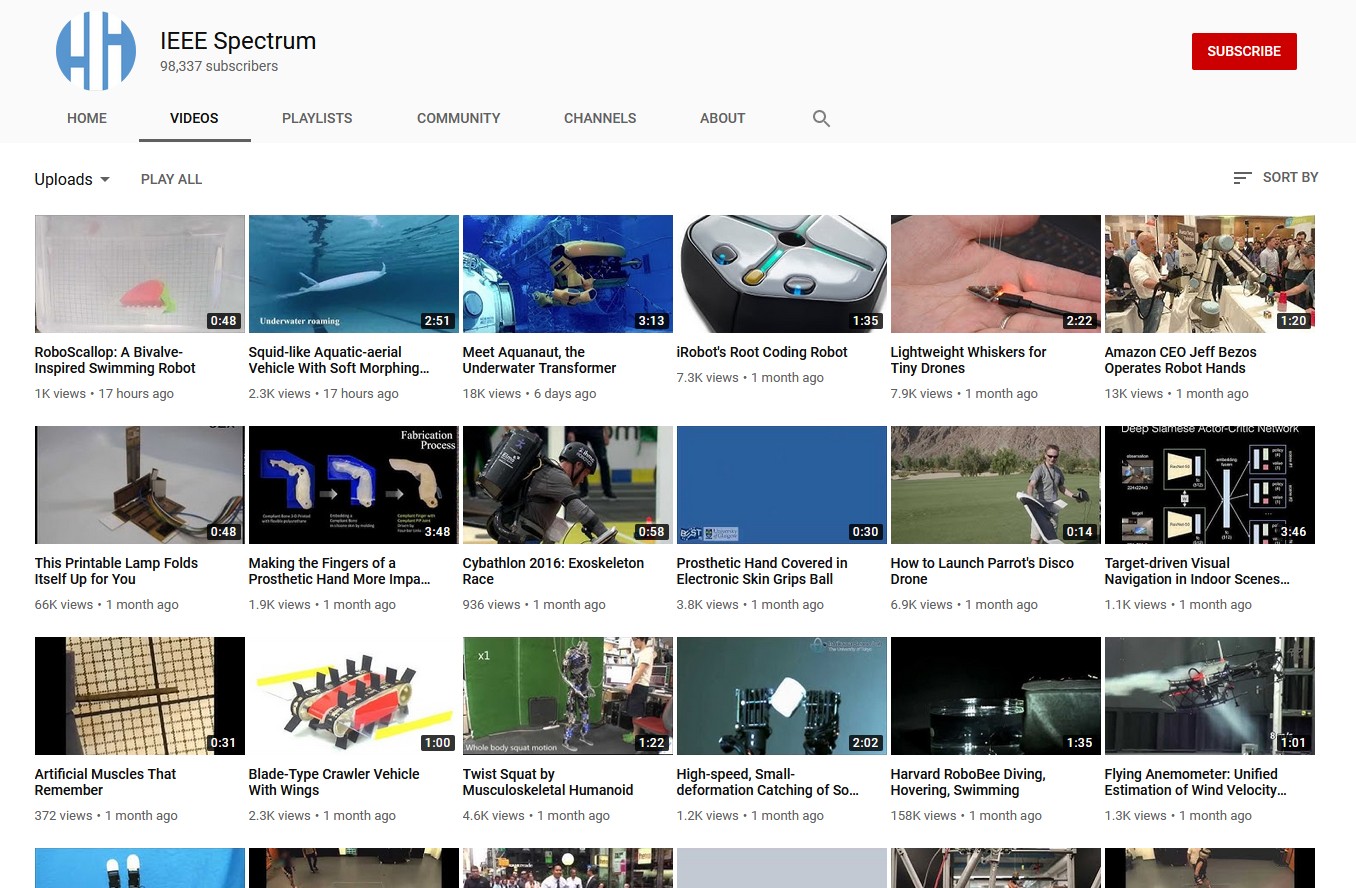Open the HOME tab
The width and height of the screenshot is (1356, 888).
(87, 118)
